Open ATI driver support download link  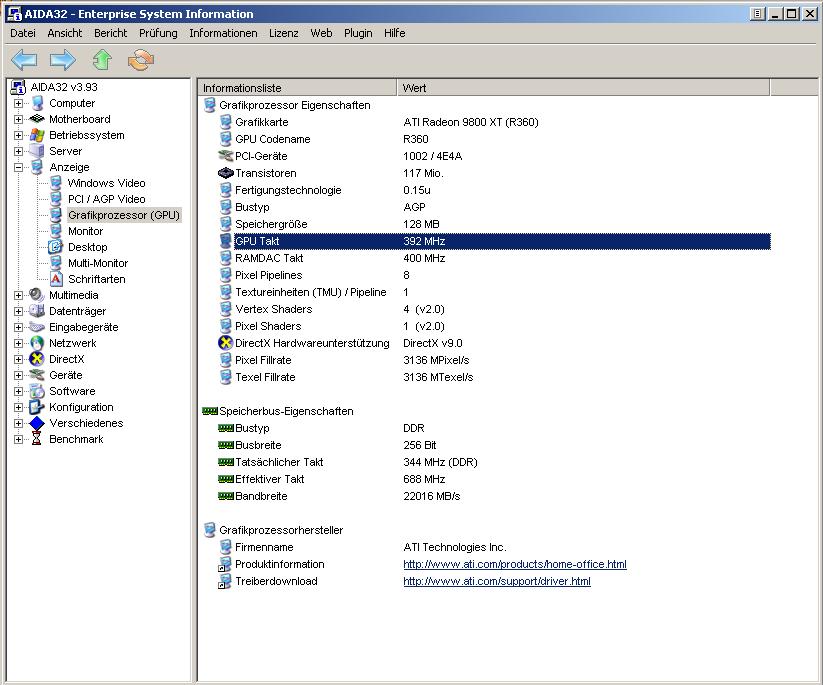[x=496, y=581]
